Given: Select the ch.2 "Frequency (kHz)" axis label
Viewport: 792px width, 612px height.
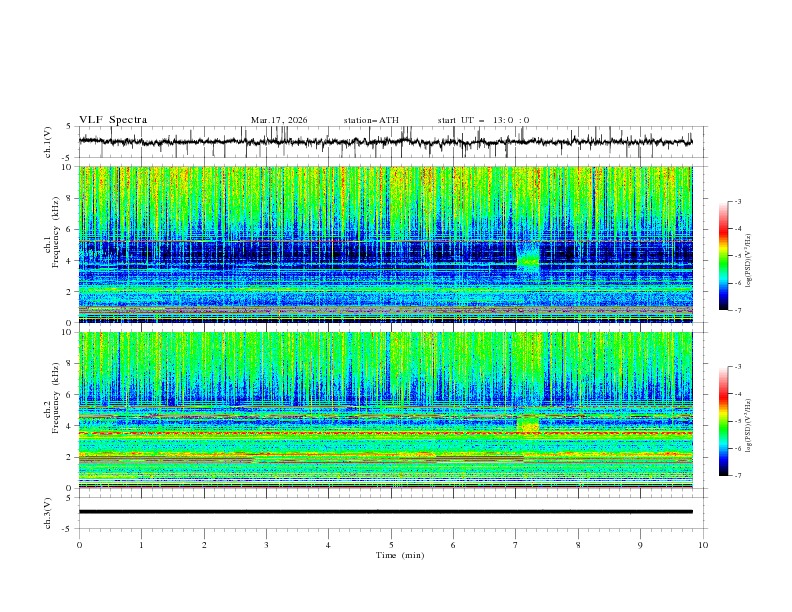Looking at the screenshot, I should [56, 397].
